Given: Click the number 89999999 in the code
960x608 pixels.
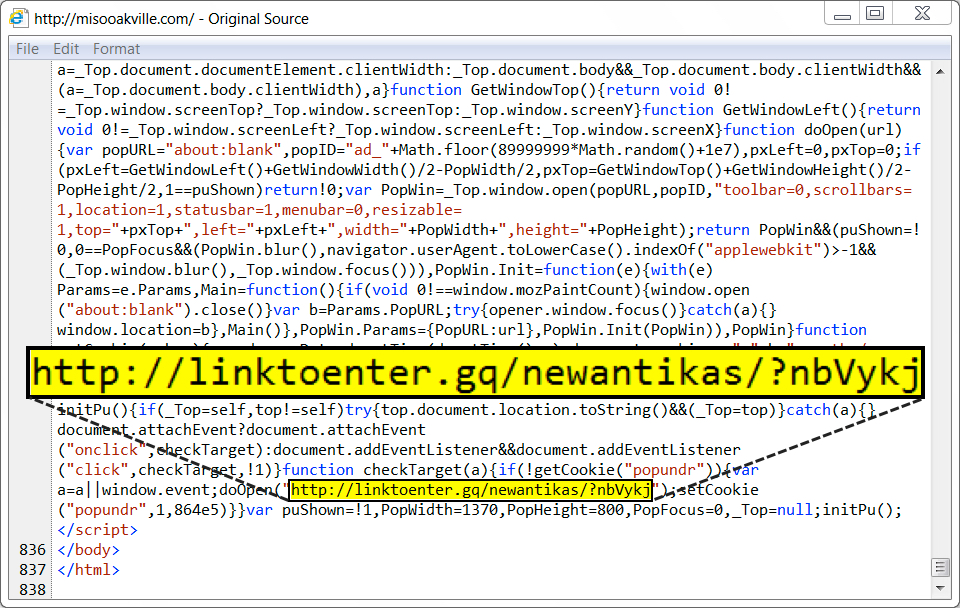Looking at the screenshot, I should pos(534,150).
